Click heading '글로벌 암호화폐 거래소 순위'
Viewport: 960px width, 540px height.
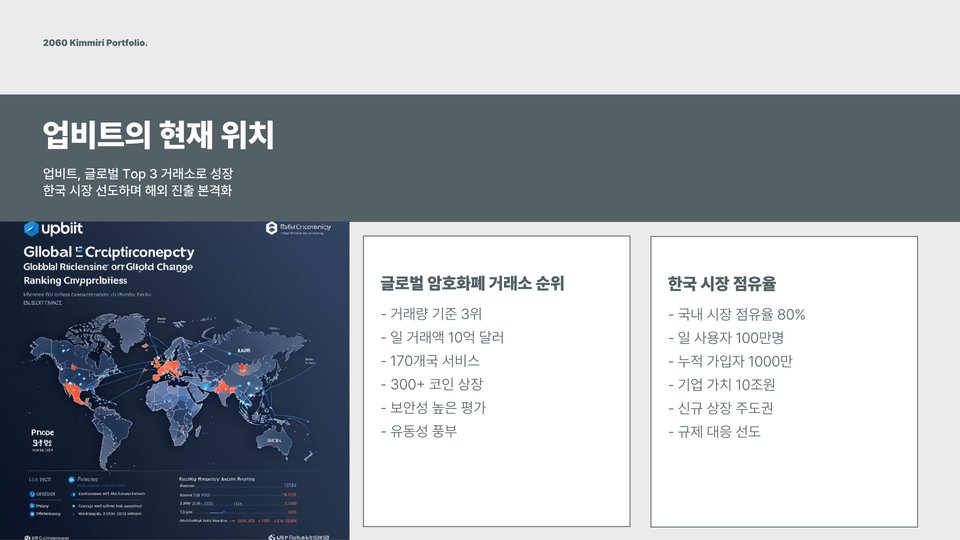click(472, 283)
